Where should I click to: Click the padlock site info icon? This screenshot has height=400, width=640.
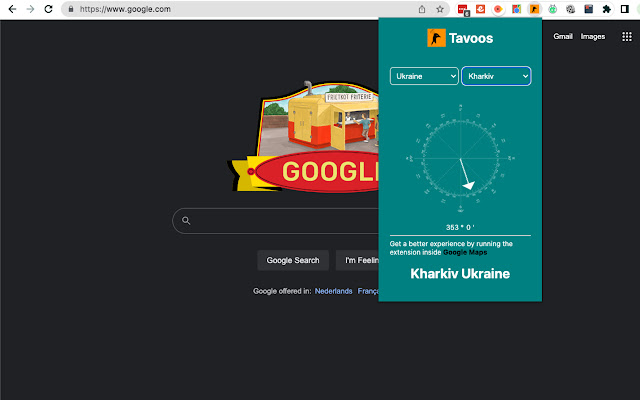(71, 9)
